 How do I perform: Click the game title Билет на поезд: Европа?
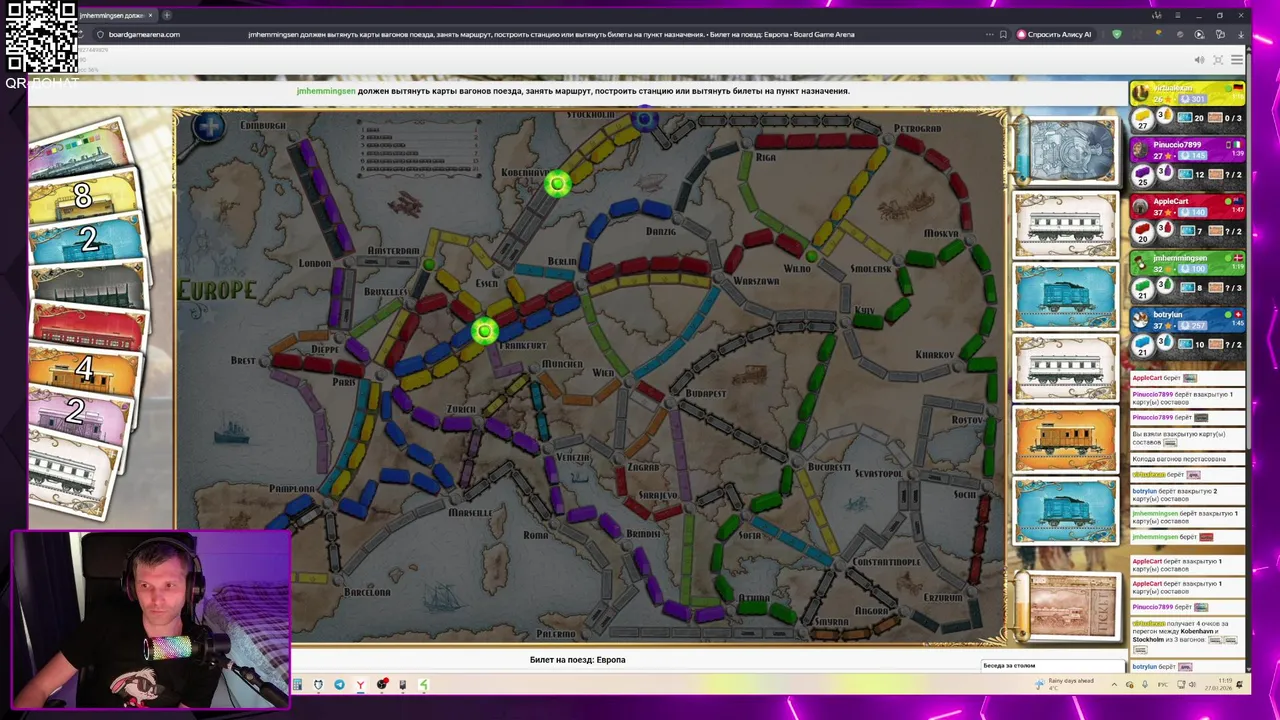coord(577,660)
